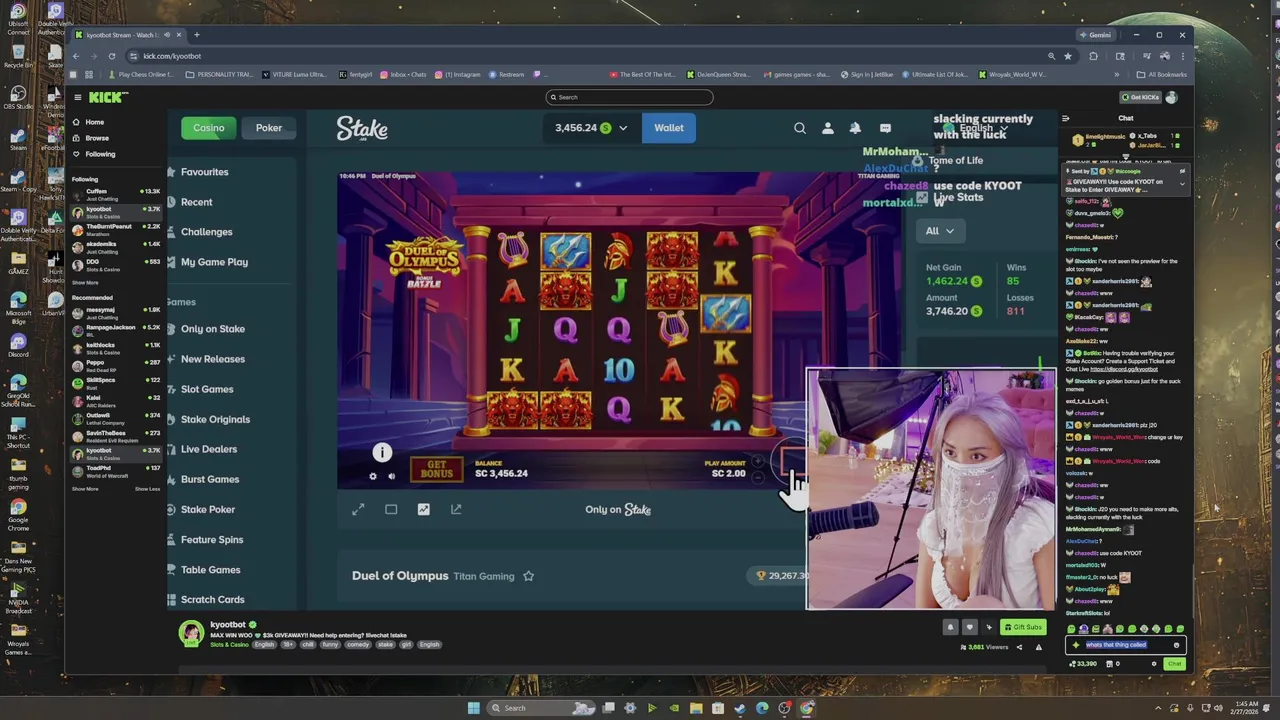Click sparkle button beside Gift Subs
This screenshot has width=1280, height=720.
point(989,627)
